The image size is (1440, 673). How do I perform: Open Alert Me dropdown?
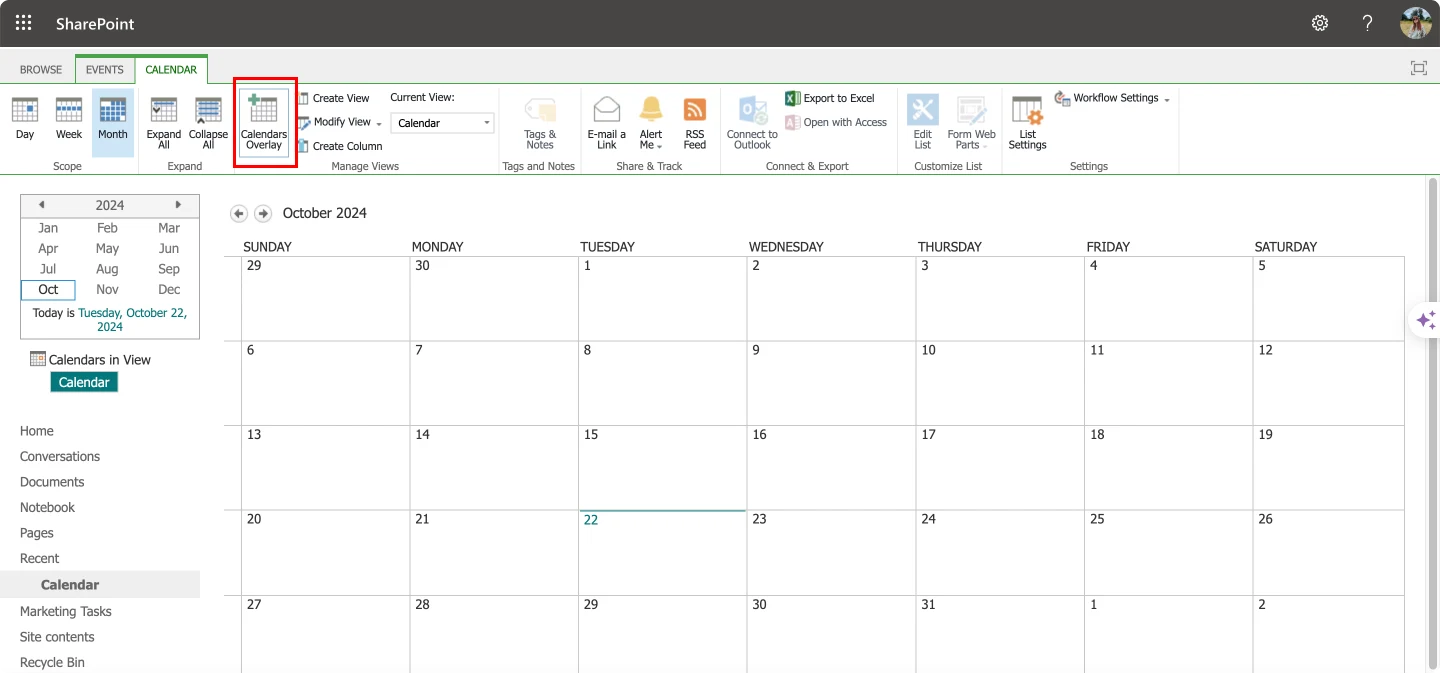(651, 124)
